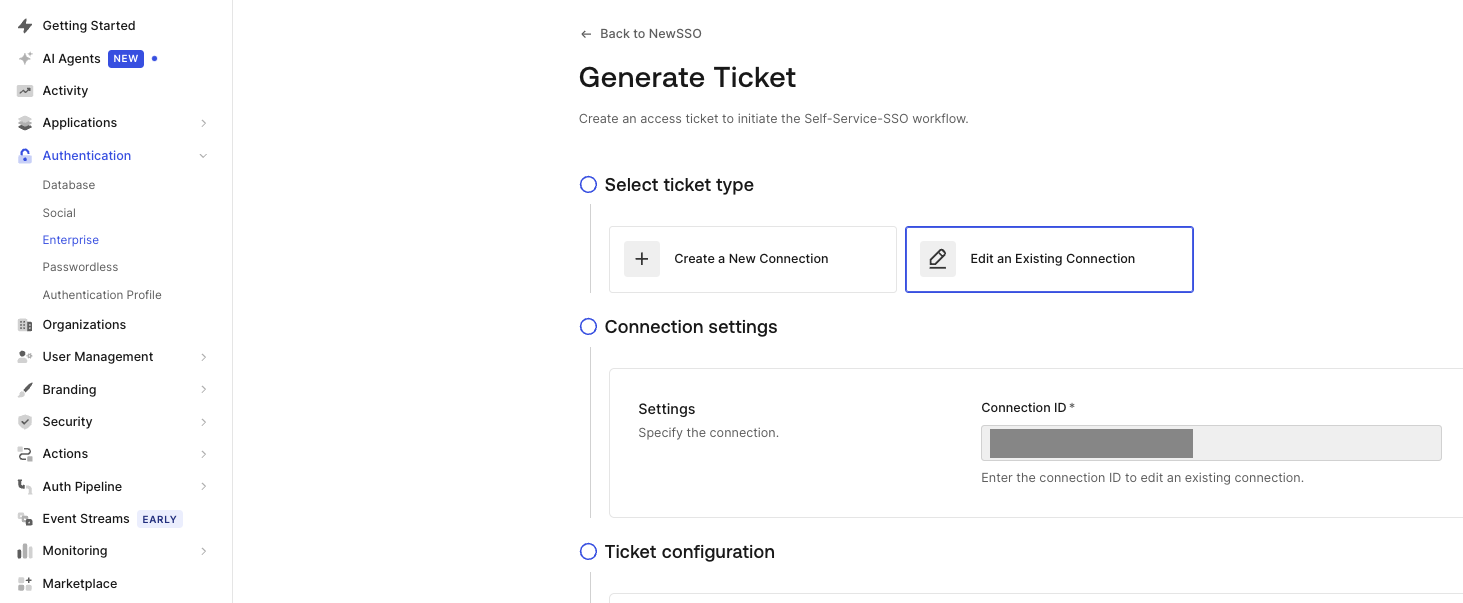
Task: Click the Settings section label
Action: click(667, 409)
